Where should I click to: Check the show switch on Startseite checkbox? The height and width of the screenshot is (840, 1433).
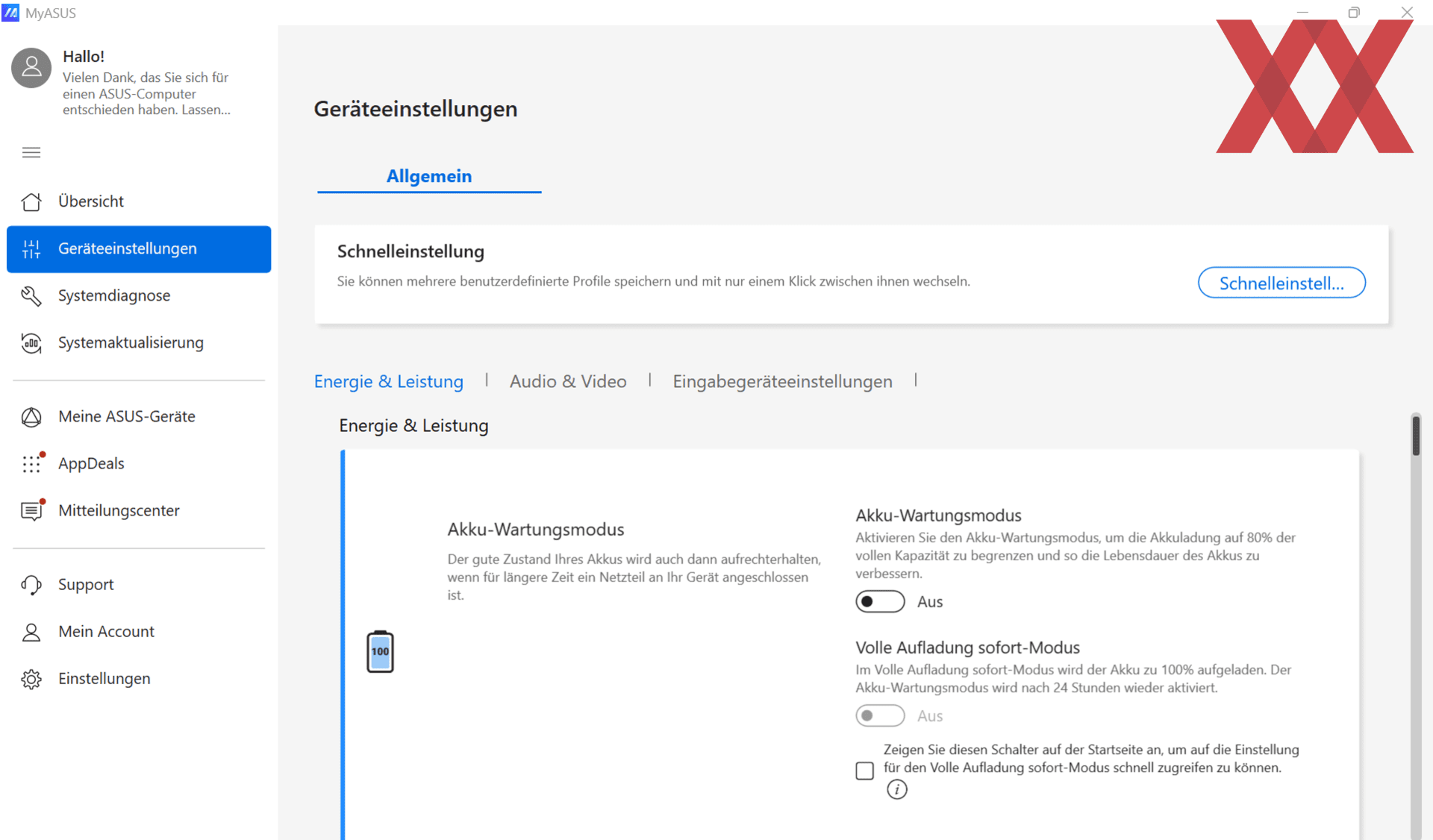tap(864, 770)
